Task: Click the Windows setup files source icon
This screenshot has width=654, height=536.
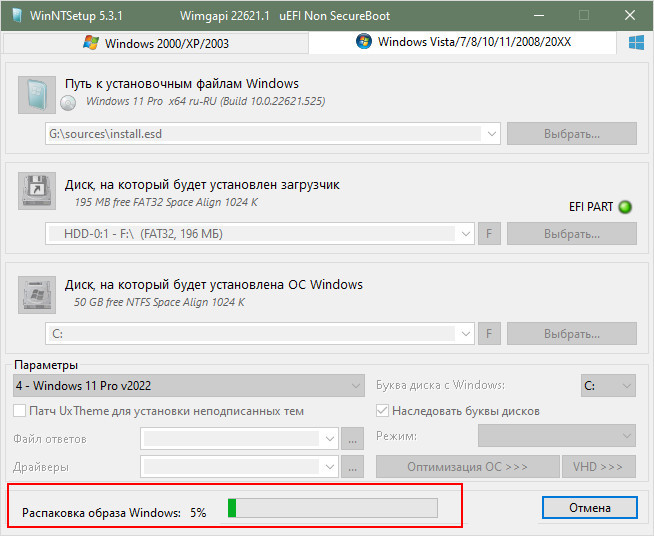Action: 37,95
